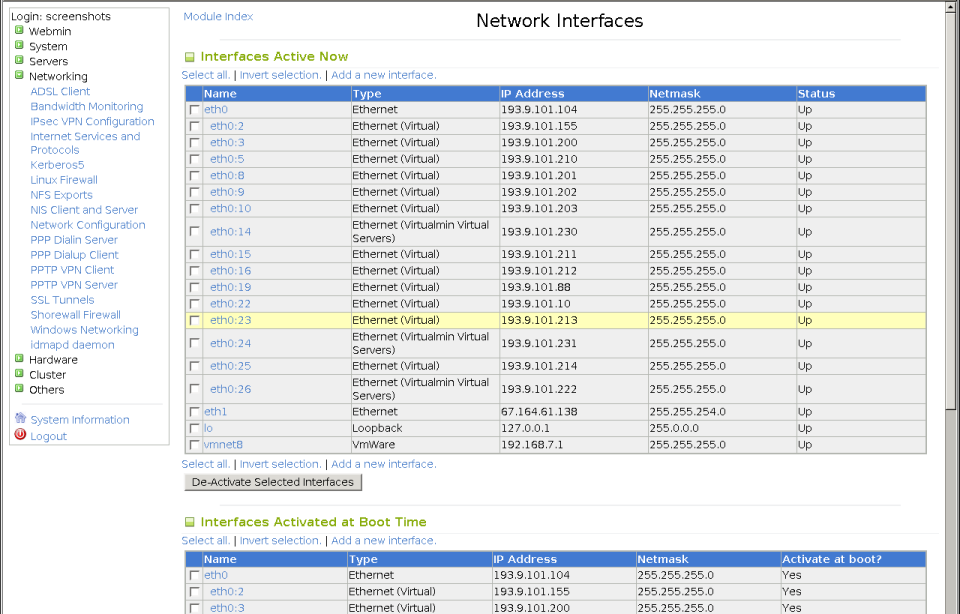Click the icon beside Interfaces Active Now heading

point(189,57)
